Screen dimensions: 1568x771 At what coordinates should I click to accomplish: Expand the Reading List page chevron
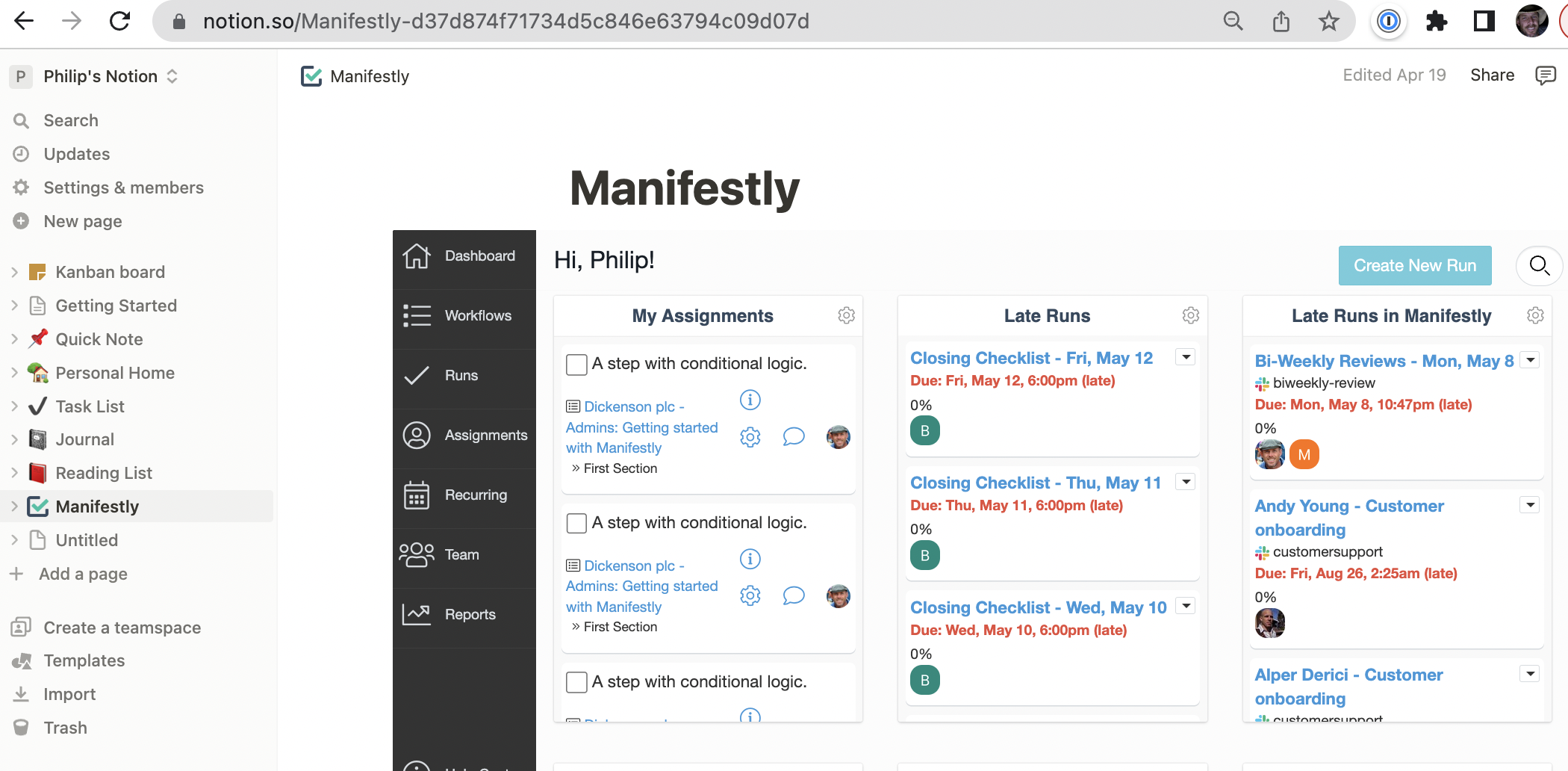pyautogui.click(x=14, y=473)
